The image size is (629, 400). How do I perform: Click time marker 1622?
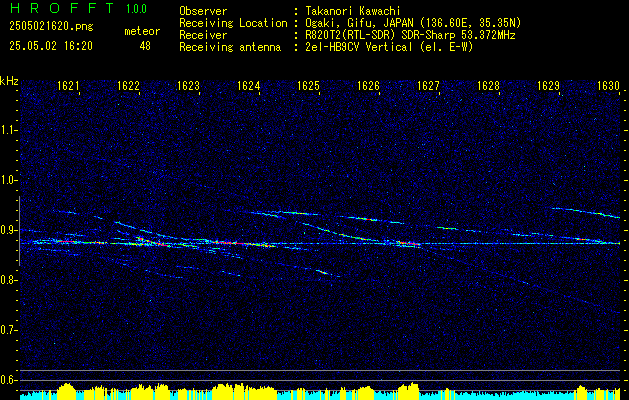(x=128, y=85)
